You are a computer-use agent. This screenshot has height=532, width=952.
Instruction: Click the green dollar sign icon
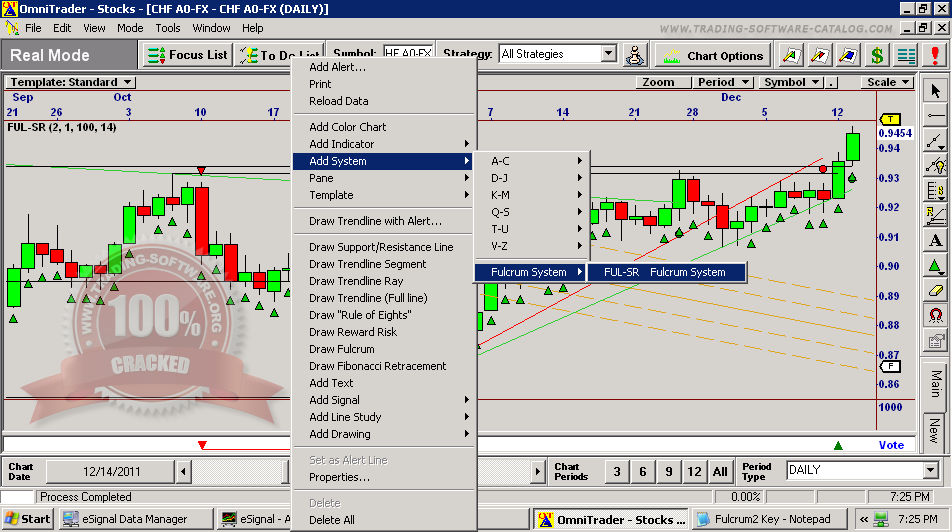pos(877,55)
